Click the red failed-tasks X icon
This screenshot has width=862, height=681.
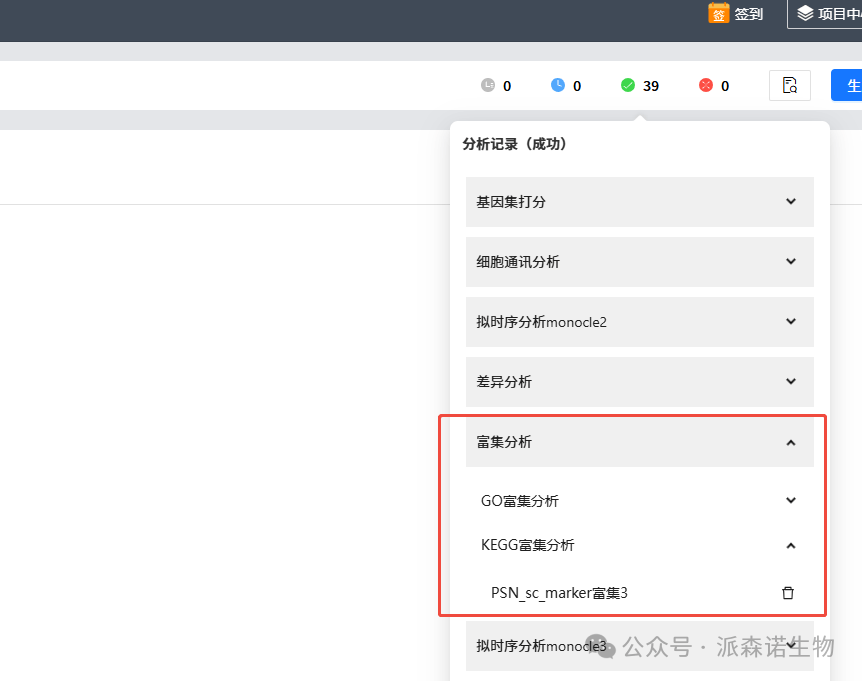coord(706,85)
